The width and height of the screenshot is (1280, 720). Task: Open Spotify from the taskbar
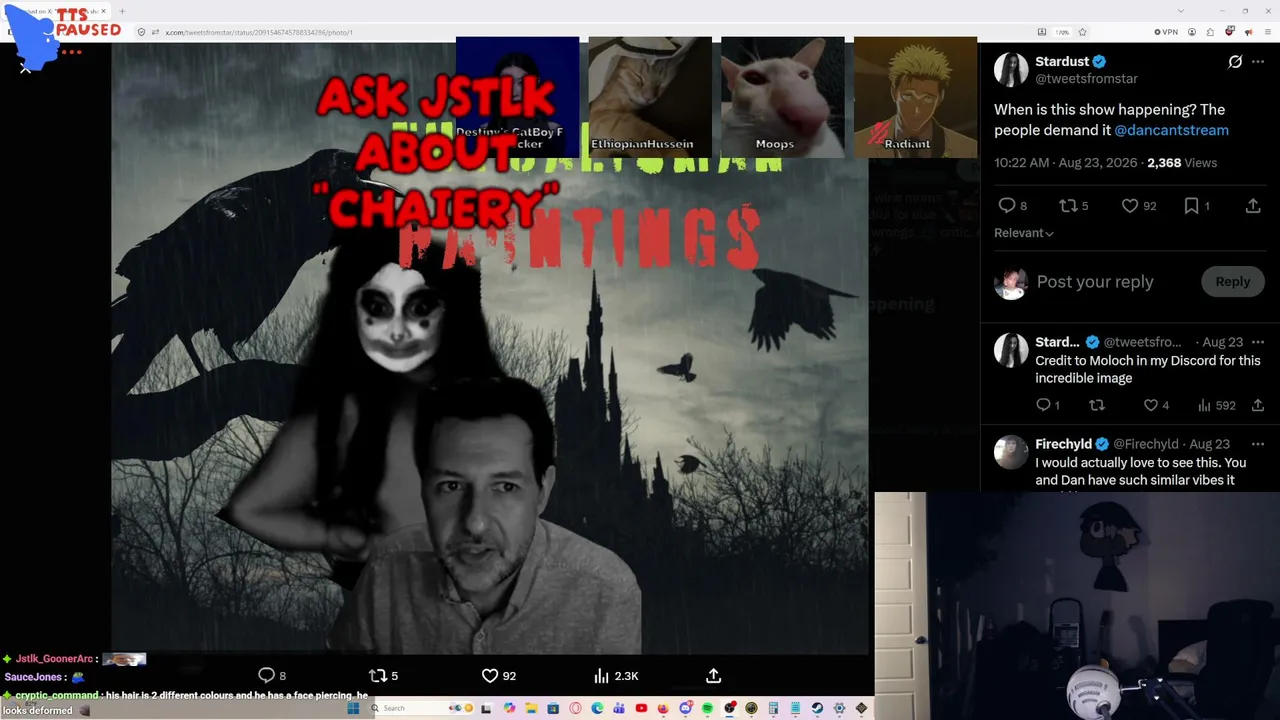pyautogui.click(x=707, y=708)
